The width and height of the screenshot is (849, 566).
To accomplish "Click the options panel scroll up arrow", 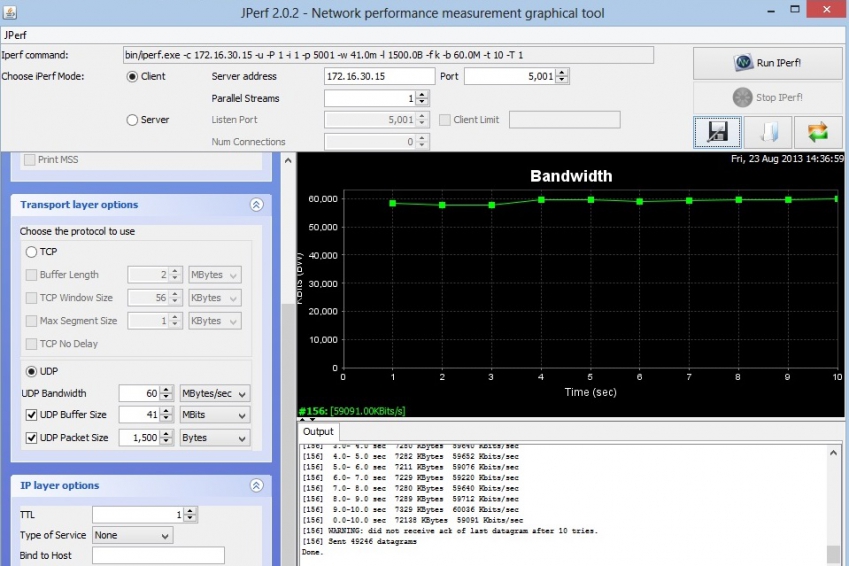I will [x=288, y=160].
